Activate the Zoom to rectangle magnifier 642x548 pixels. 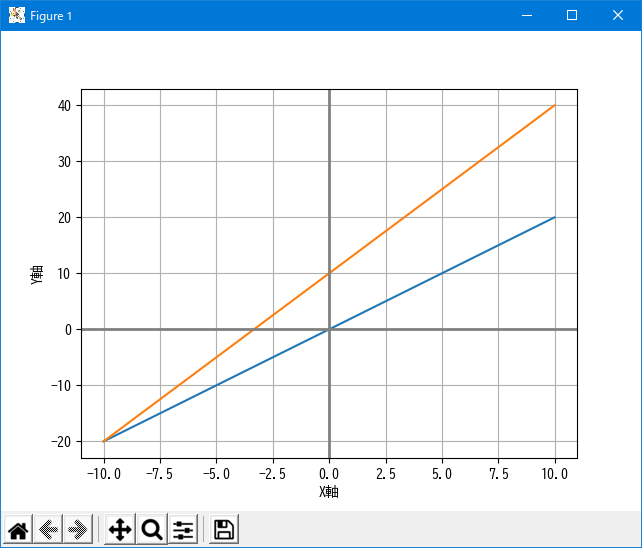pos(152,530)
